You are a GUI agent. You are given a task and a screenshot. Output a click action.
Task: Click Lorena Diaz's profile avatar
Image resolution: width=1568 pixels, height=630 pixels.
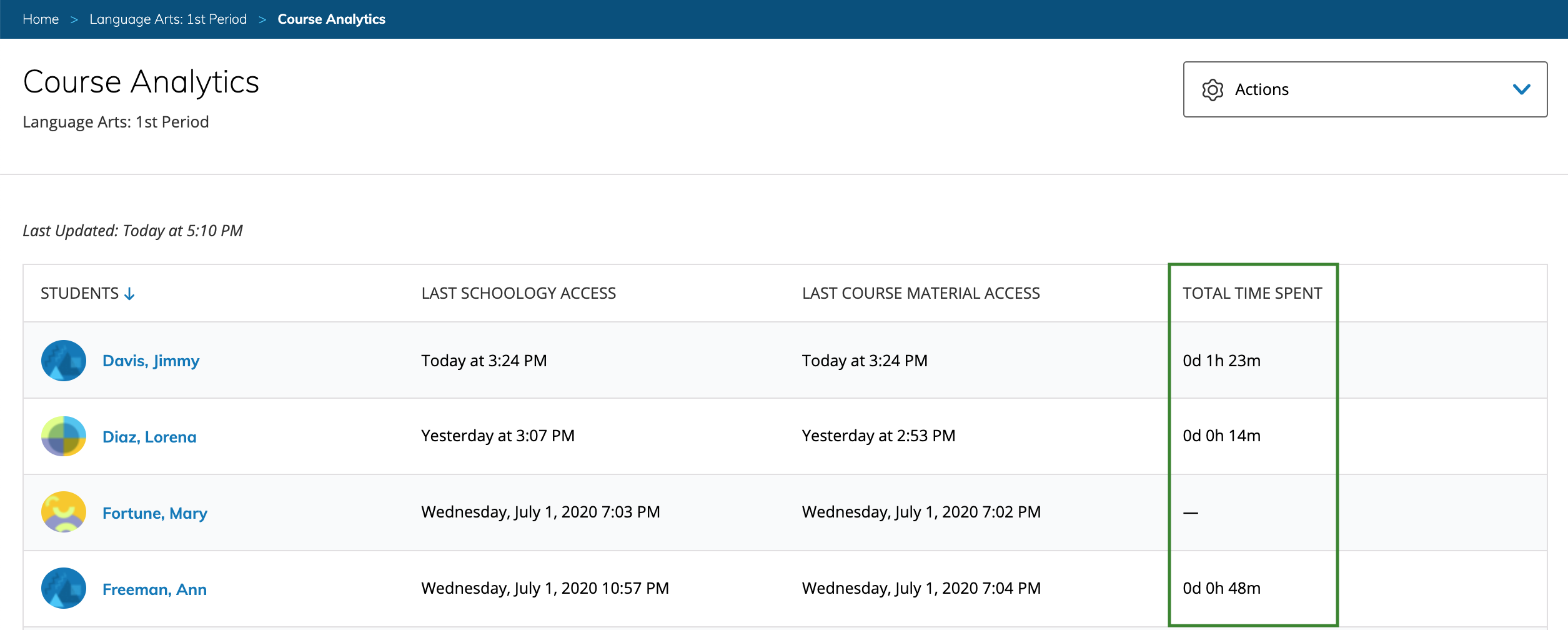tap(63, 436)
